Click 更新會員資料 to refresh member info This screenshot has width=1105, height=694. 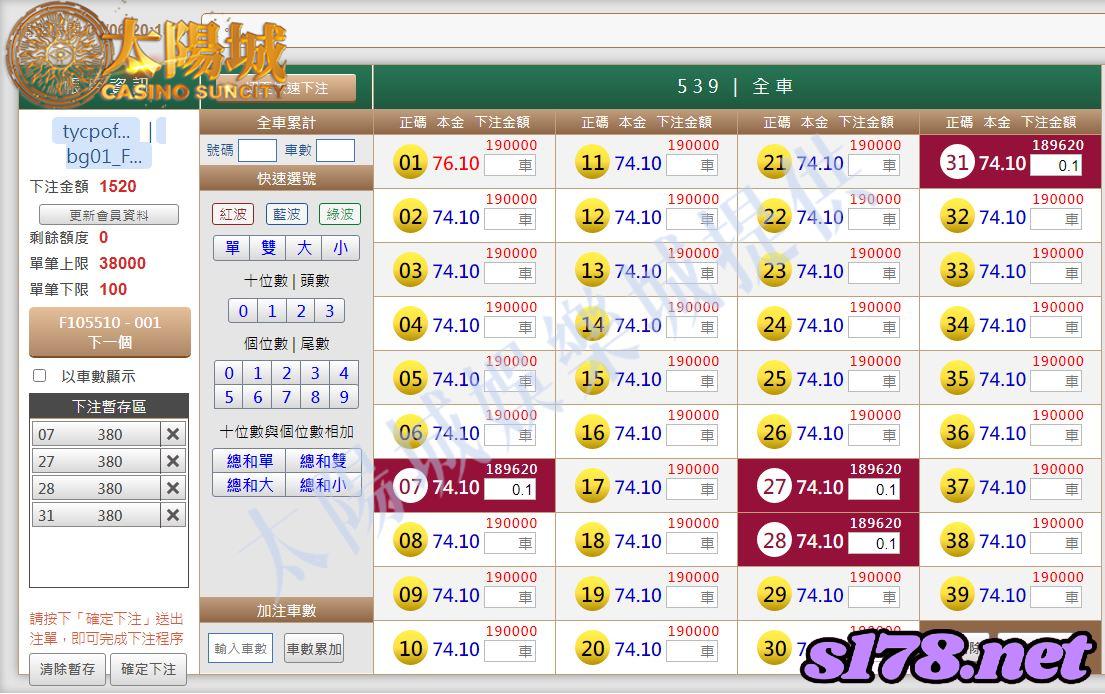(x=109, y=215)
